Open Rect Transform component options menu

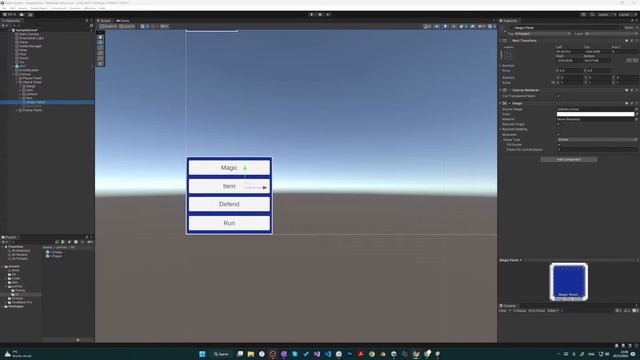pos(636,41)
